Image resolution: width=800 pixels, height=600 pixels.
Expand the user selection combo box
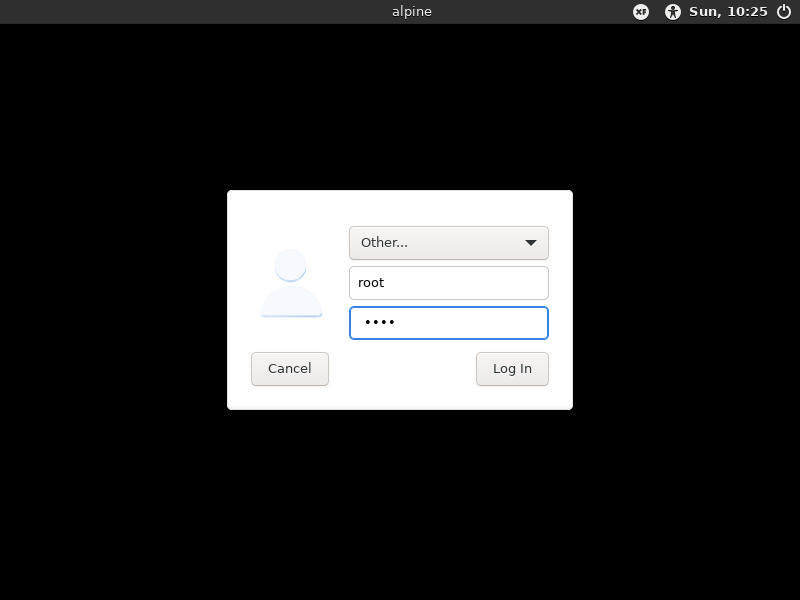point(448,243)
